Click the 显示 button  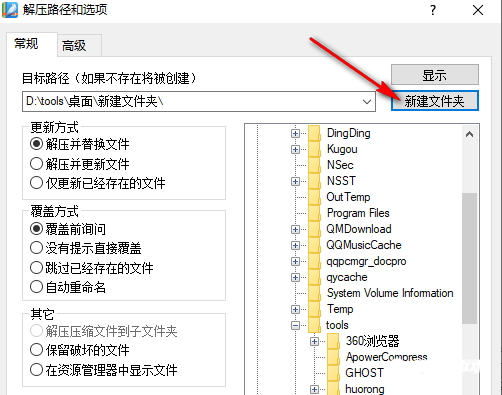click(435, 75)
